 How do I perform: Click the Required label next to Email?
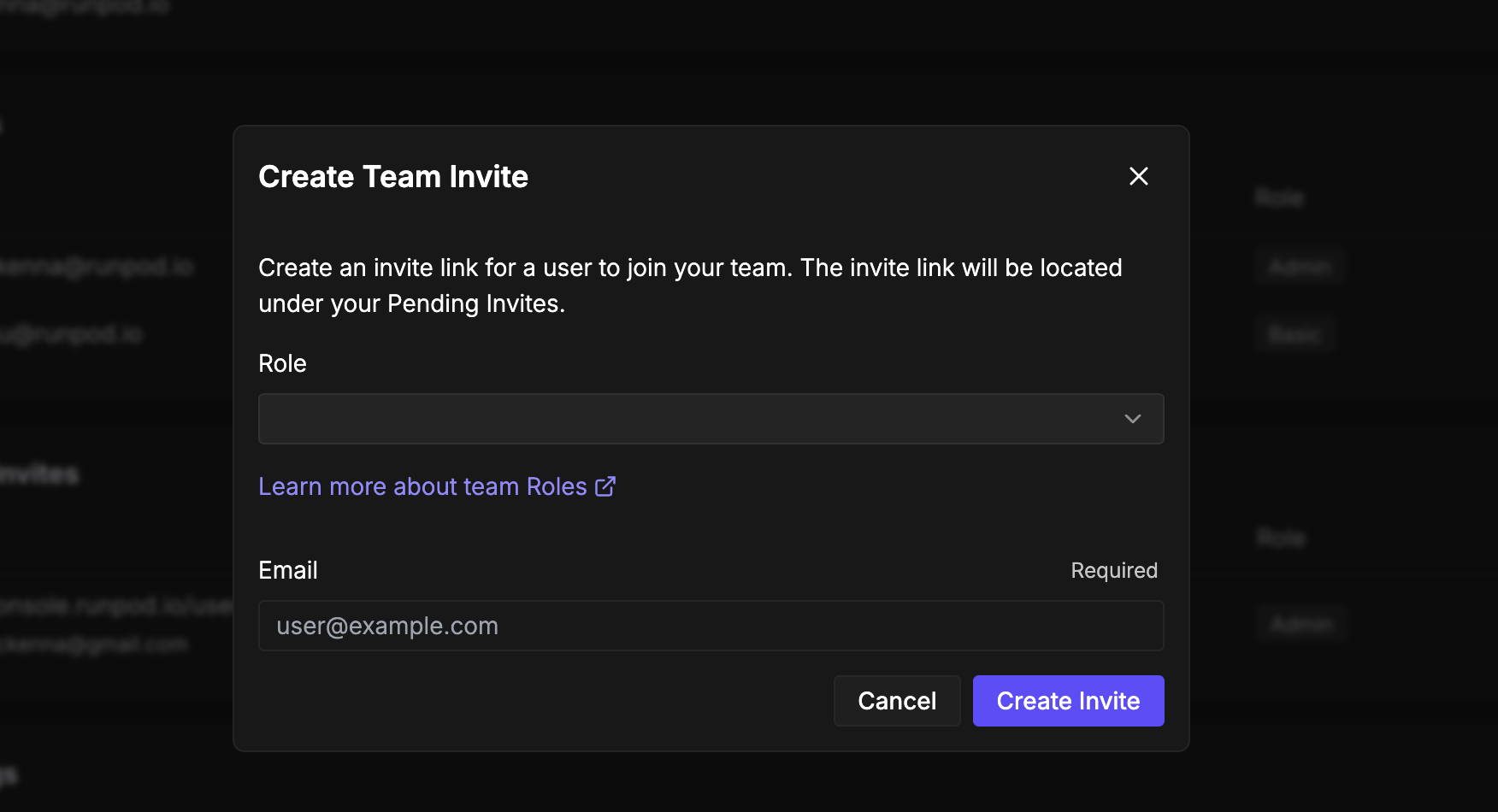pos(1113,570)
